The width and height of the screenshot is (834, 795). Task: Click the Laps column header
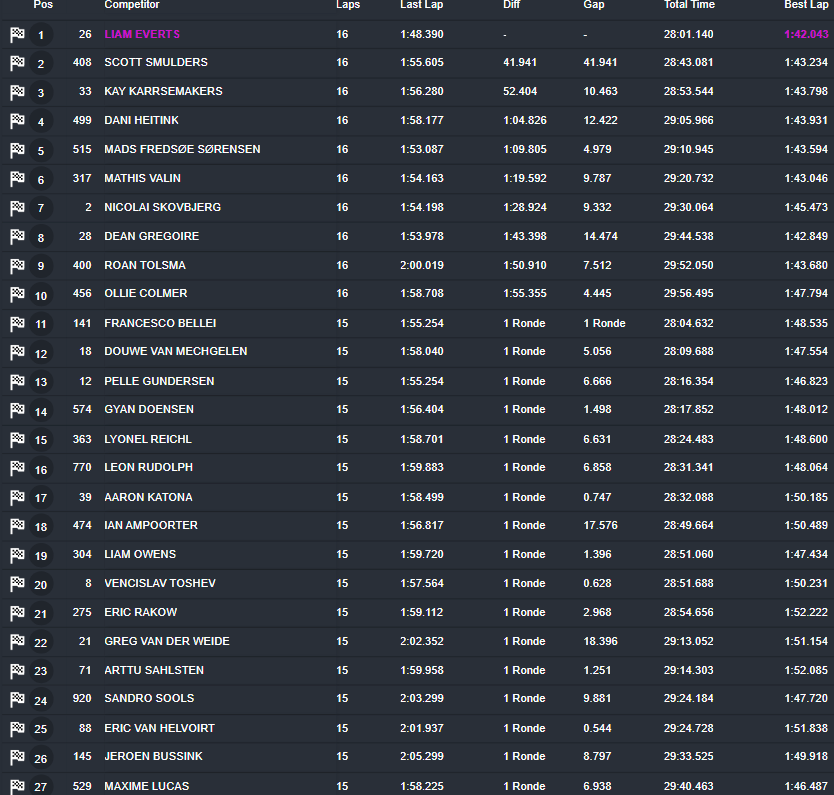348,5
